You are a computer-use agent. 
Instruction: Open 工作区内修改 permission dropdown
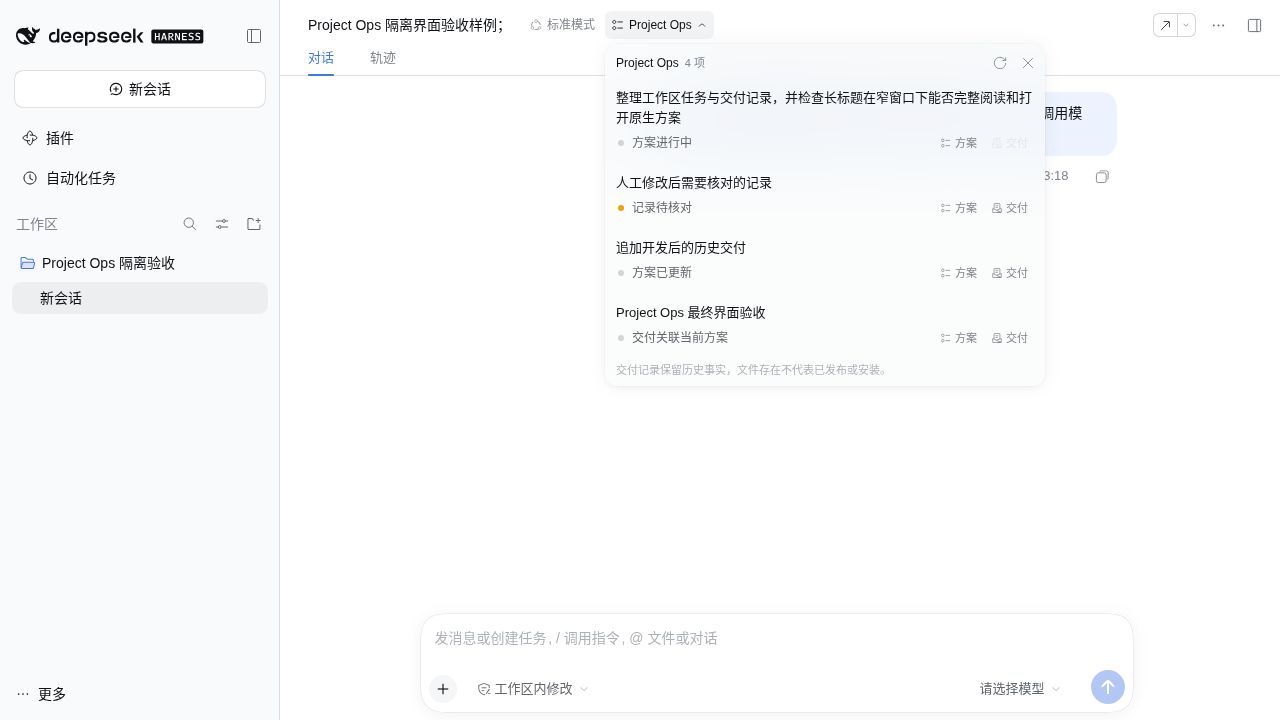point(533,689)
